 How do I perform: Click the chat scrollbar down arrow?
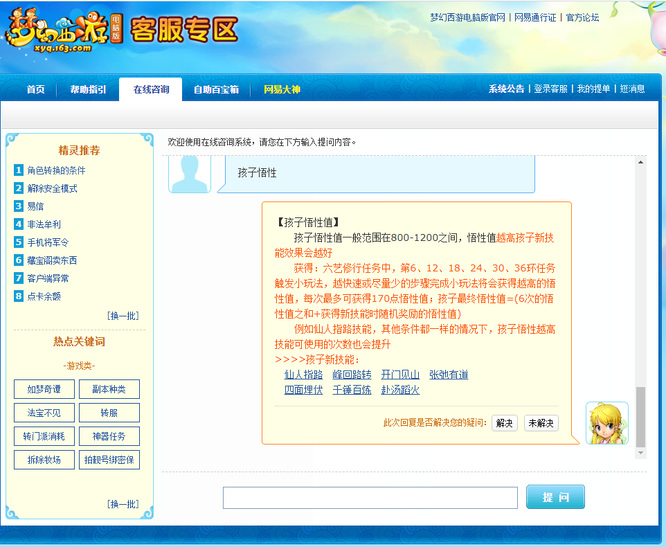point(641,453)
